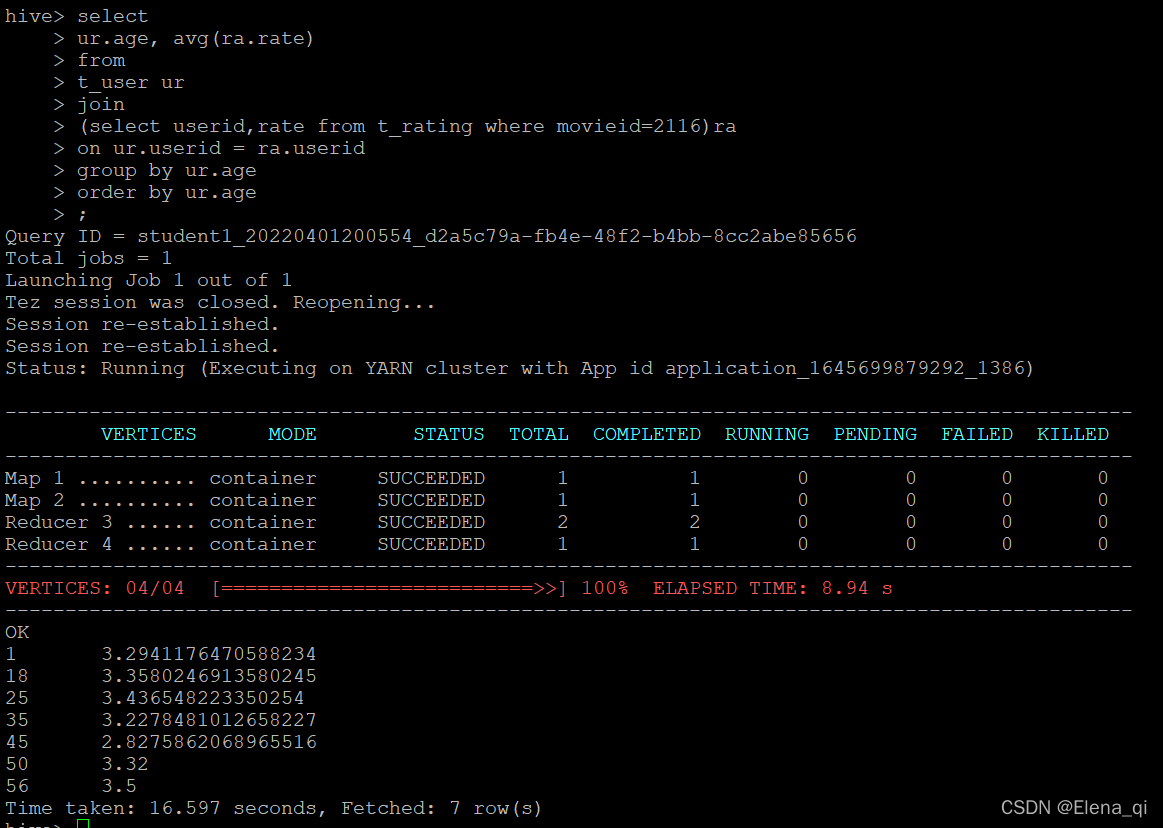Click the OK result line
The height and width of the screenshot is (828, 1163).
[16, 632]
